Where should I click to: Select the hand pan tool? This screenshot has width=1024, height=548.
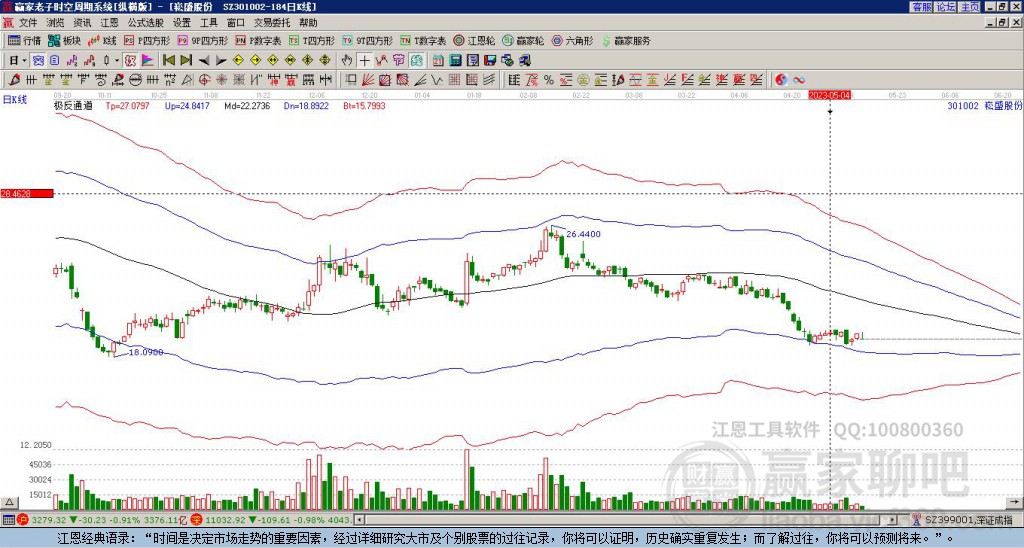click(347, 60)
